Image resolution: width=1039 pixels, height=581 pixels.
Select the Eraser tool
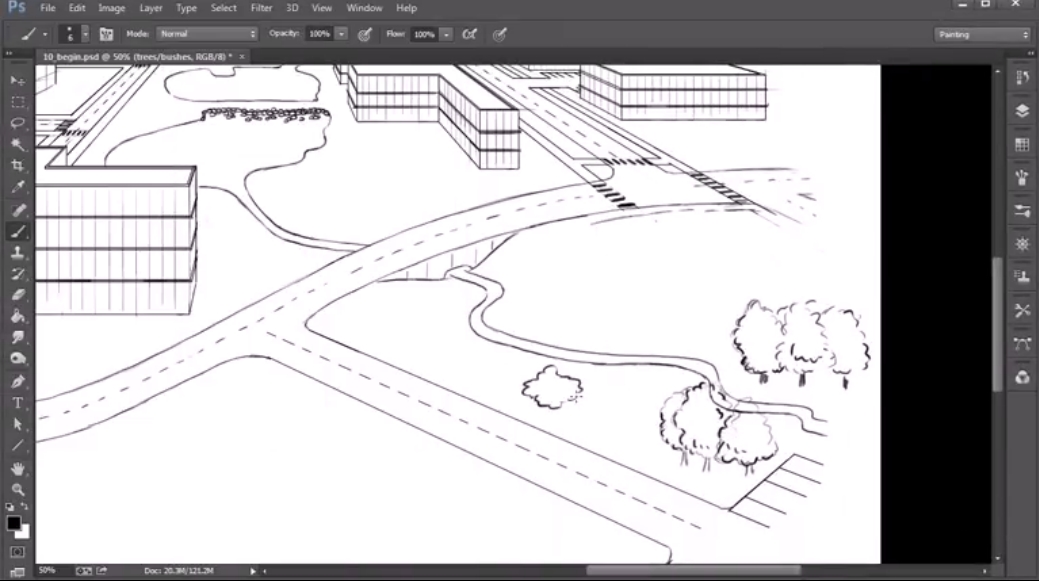pyautogui.click(x=18, y=295)
